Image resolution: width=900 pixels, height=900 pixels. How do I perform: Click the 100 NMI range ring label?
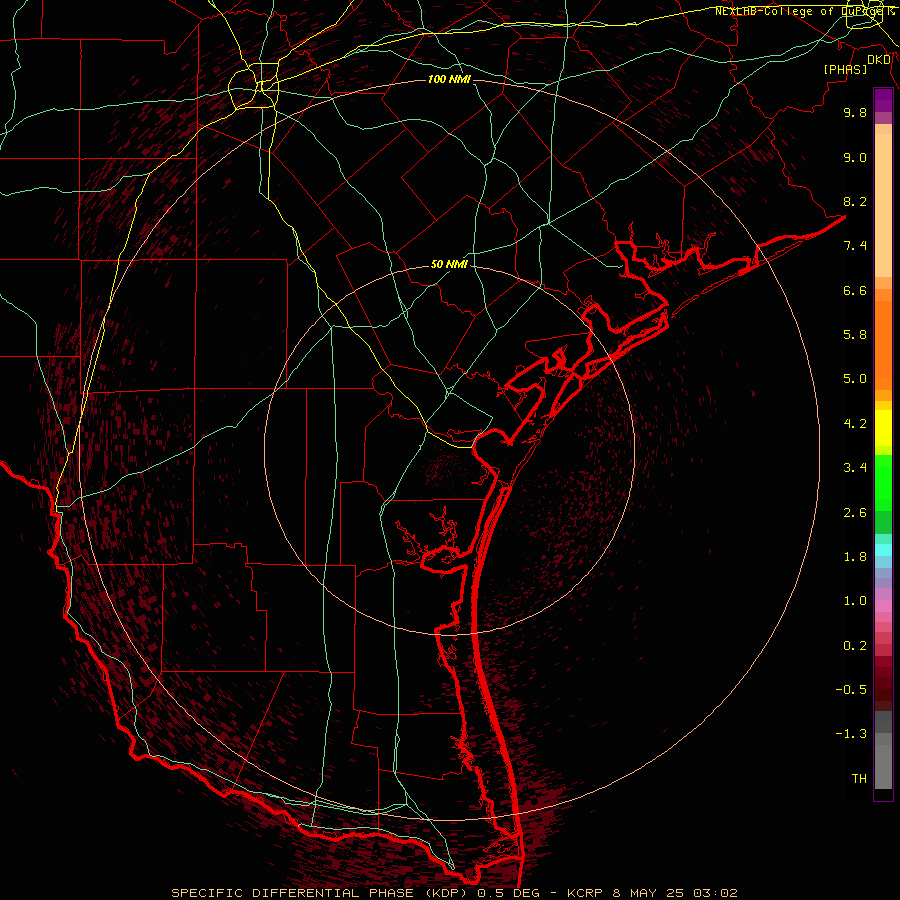click(449, 79)
